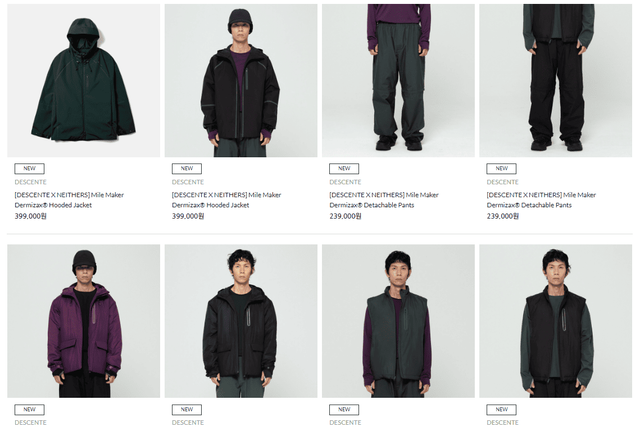Click the 399,000원 price under the black hooded jacket
This screenshot has height=427, width=640.
pyautogui.click(x=188, y=216)
